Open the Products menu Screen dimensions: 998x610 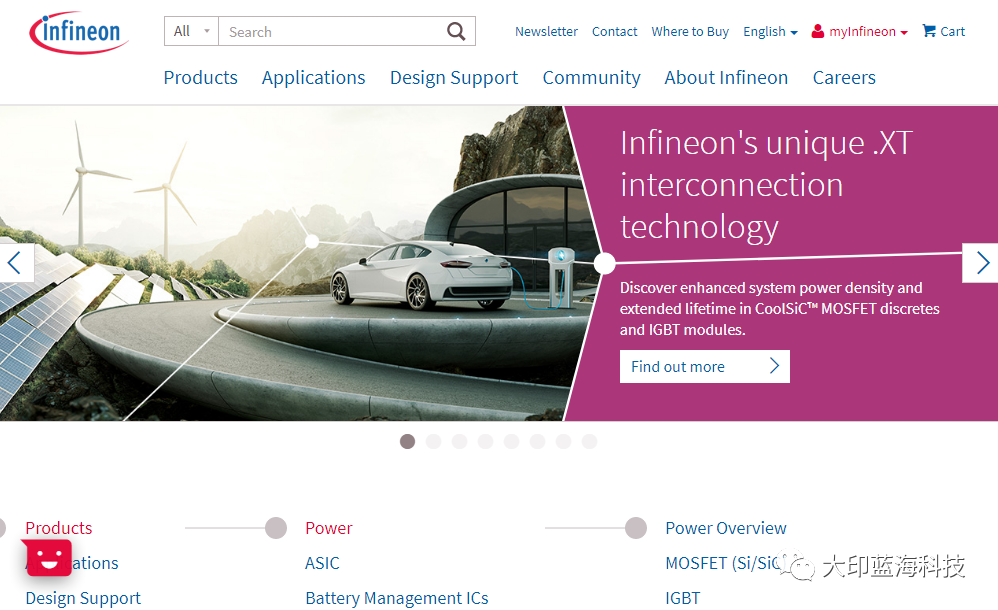201,78
